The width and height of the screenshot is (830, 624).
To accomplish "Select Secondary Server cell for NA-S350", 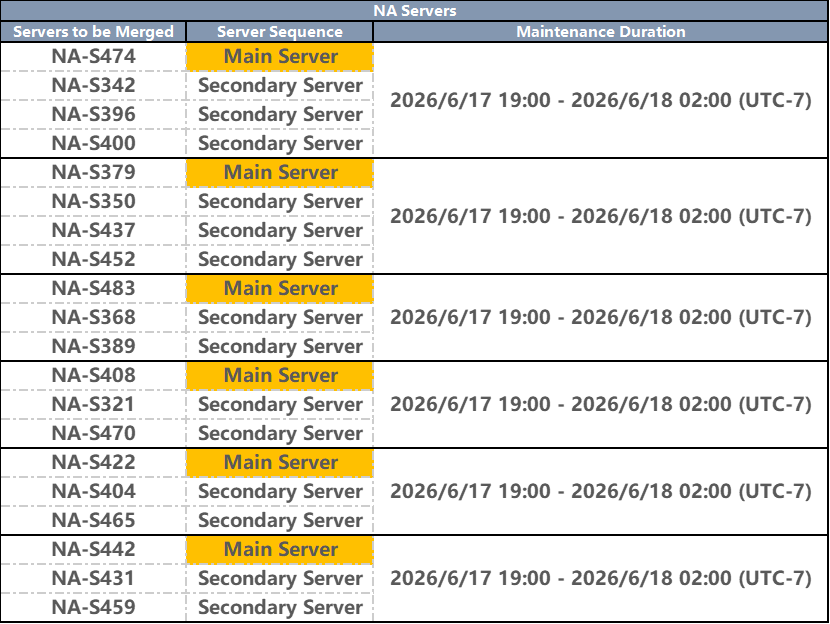I will [x=280, y=202].
